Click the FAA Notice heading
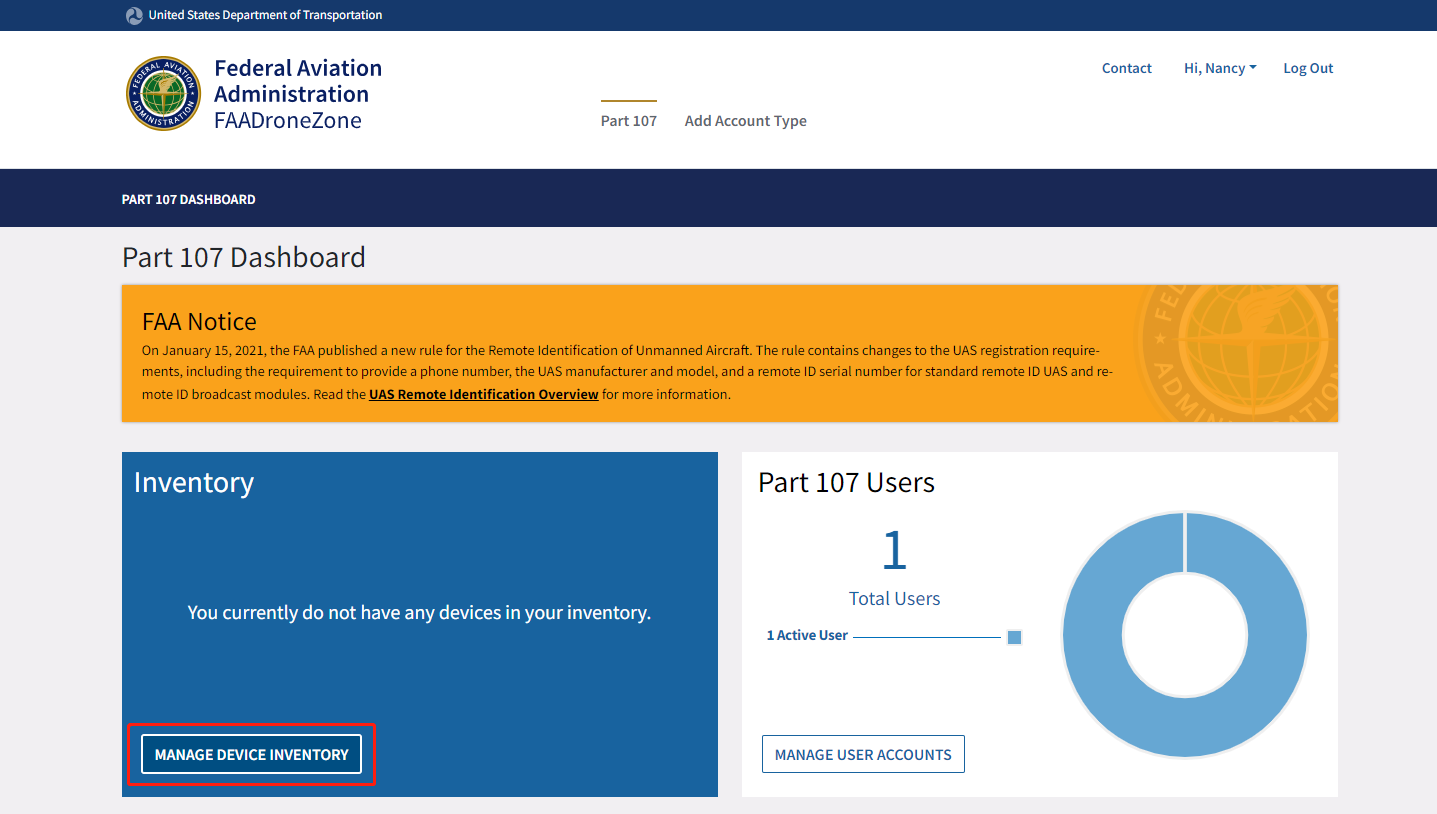Viewport: 1437px width, 814px height. click(x=199, y=321)
